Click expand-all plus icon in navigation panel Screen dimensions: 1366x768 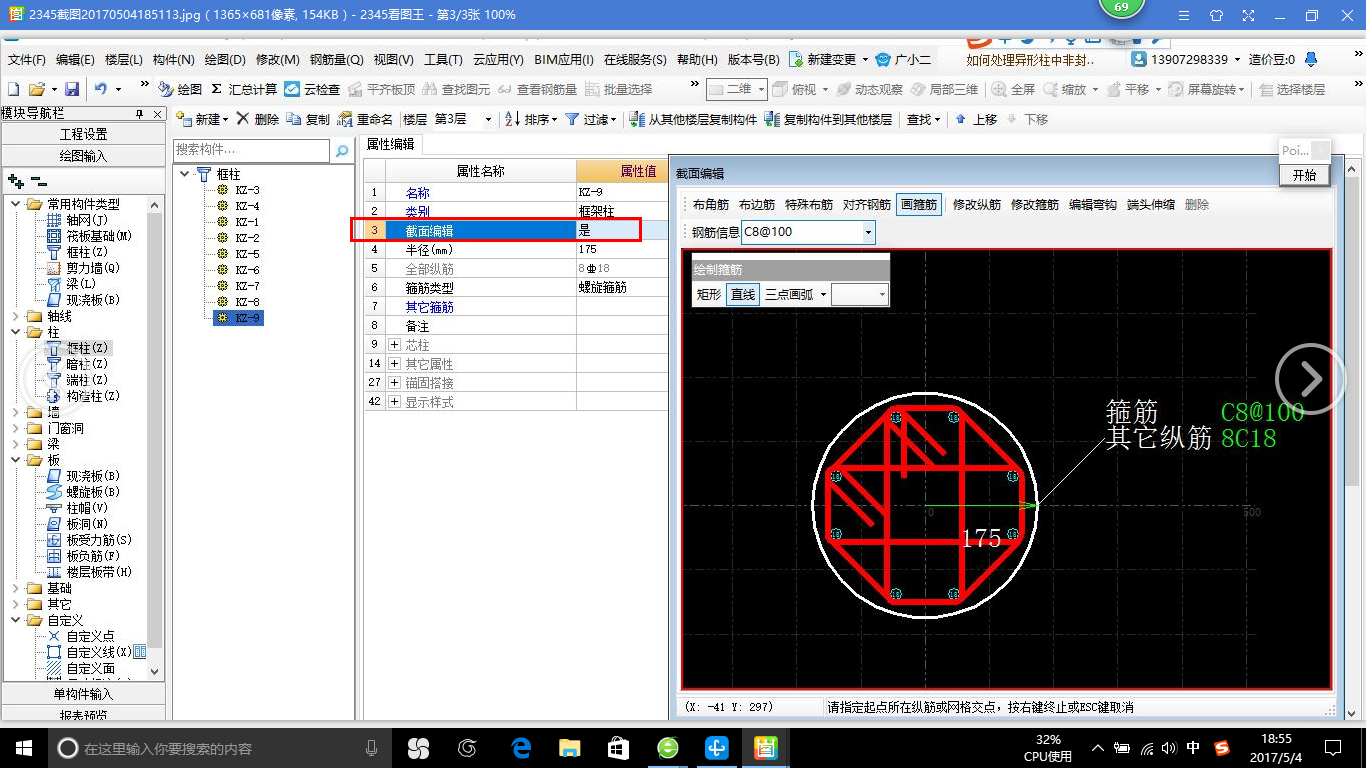coord(15,181)
